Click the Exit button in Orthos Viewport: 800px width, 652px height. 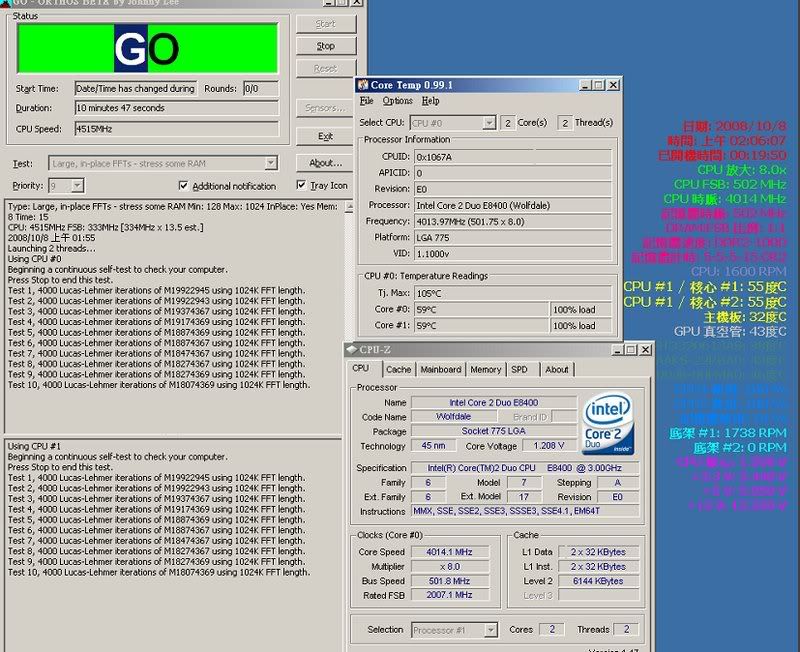coord(325,136)
